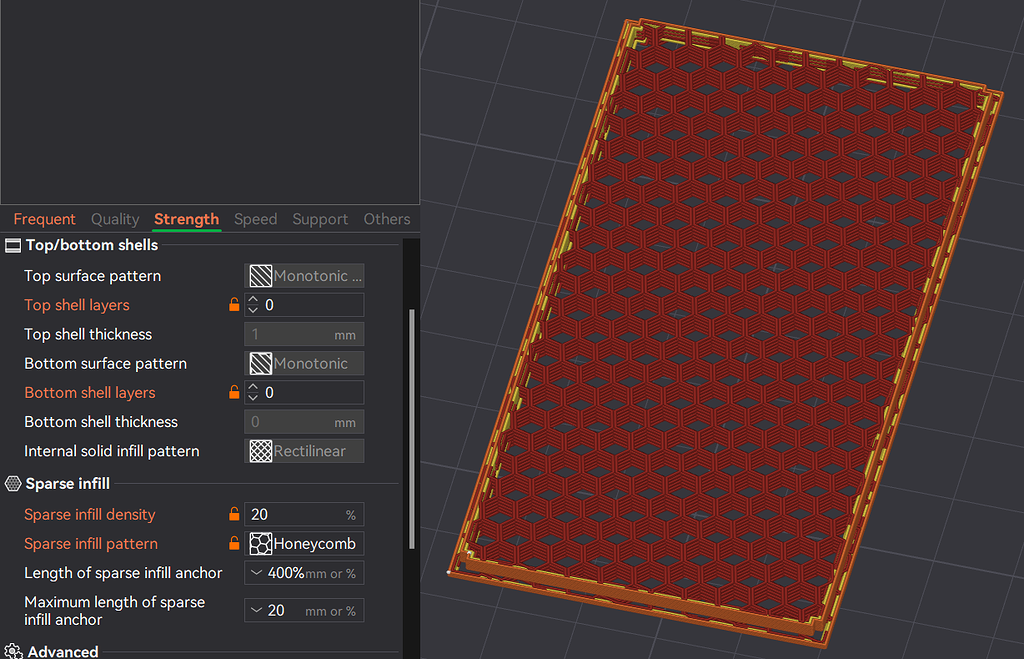Click the Sparse infill density label
Screen dimensions: 1024x659
pos(89,515)
